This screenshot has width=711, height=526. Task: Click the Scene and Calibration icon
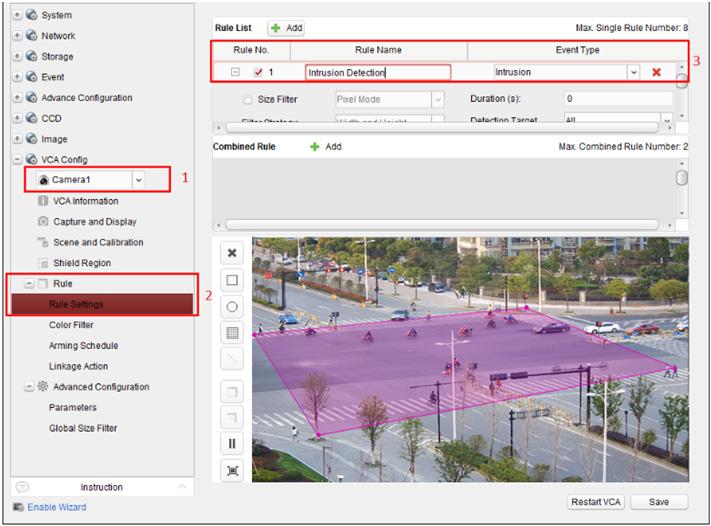[x=43, y=242]
